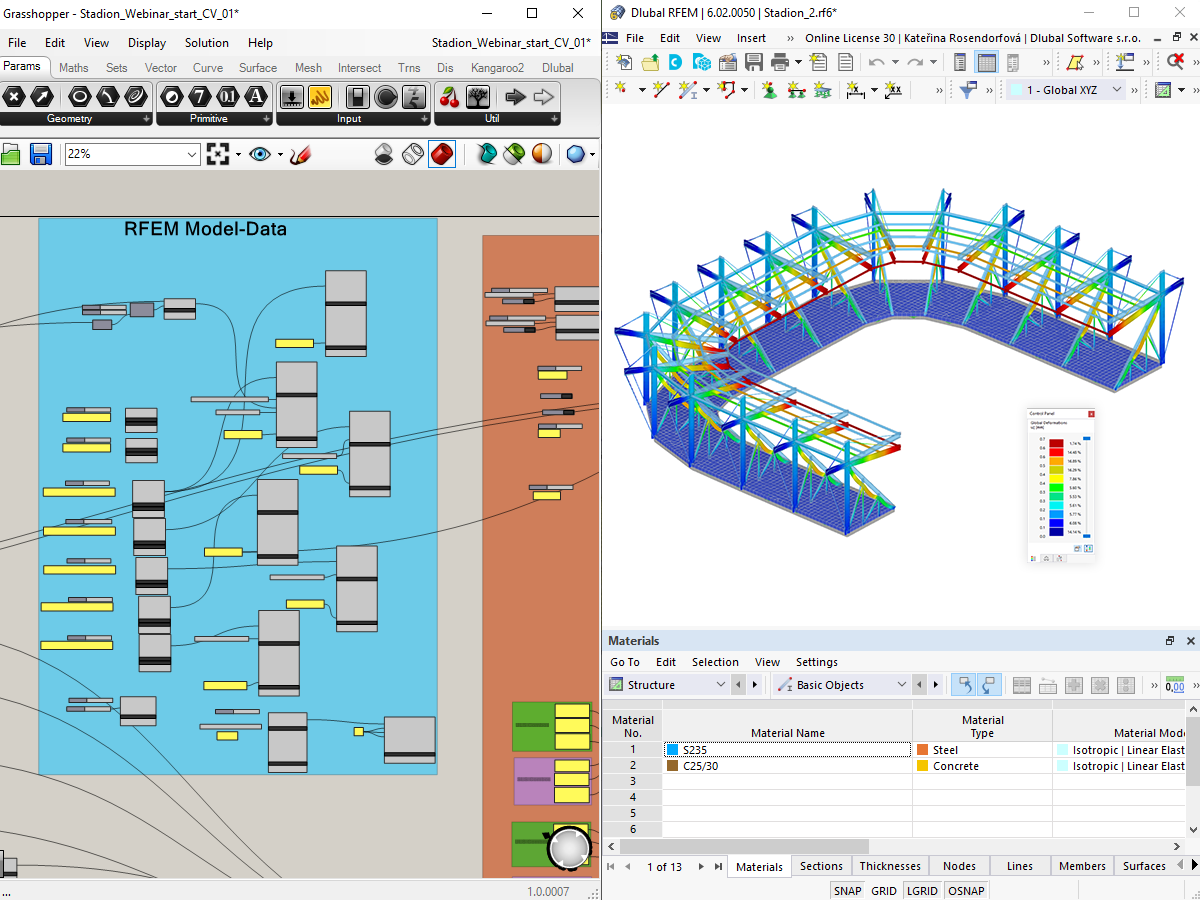Select the Text param 'A' component icon
The image size is (1200, 900).
coord(257,97)
